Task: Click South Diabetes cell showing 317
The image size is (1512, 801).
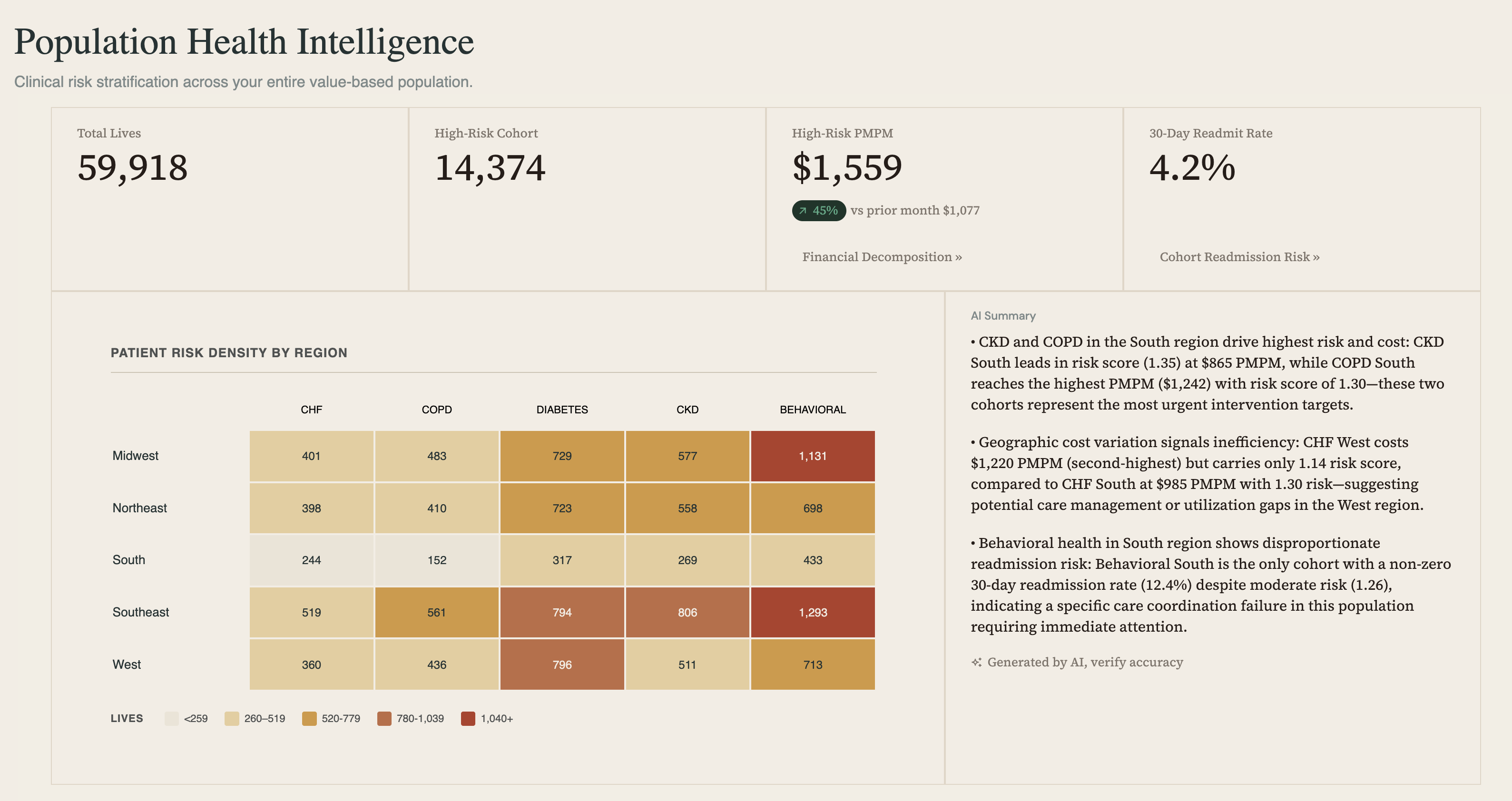Action: click(562, 560)
